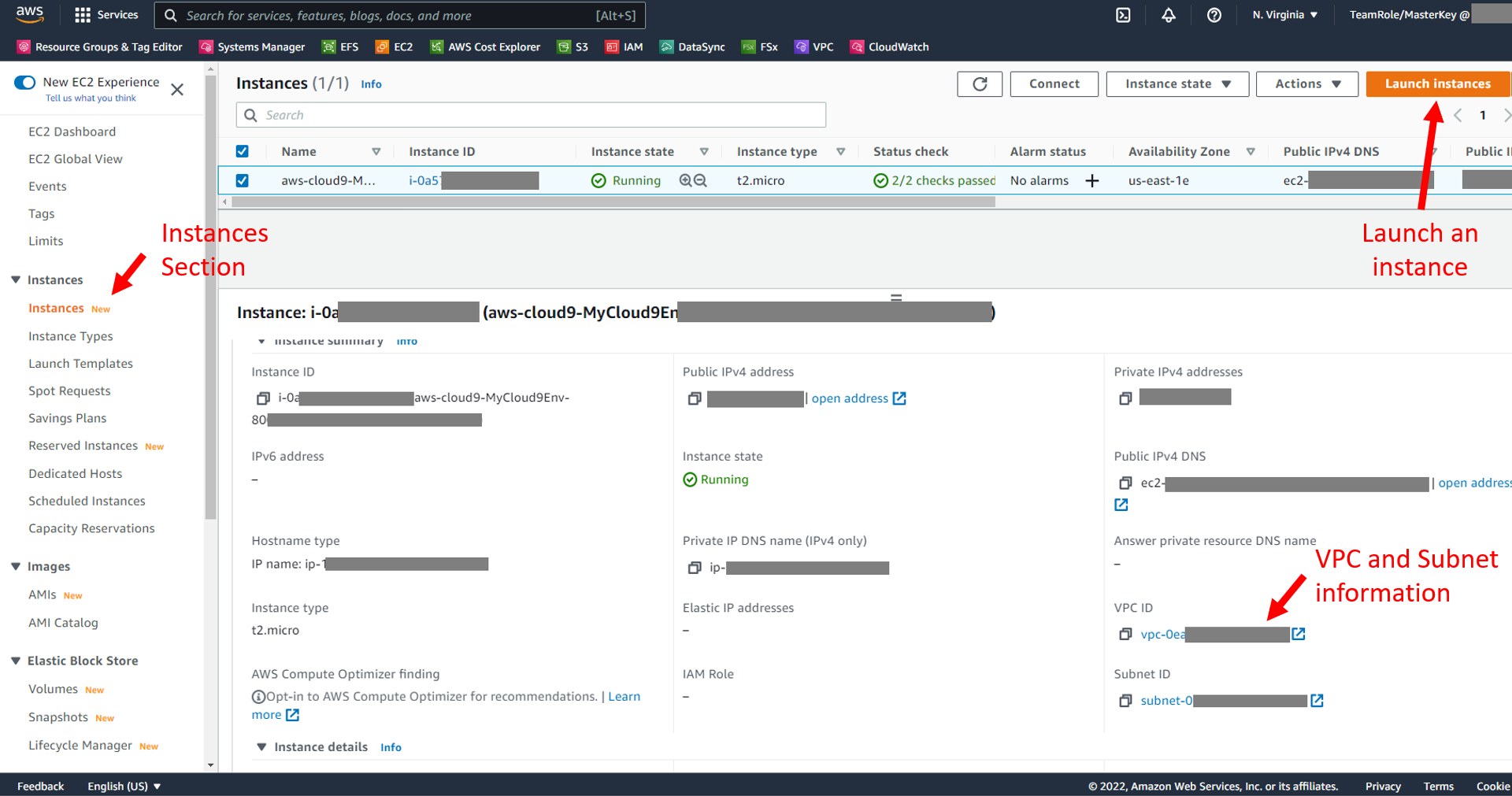Copy the Public IPv4 address
1512x796 pixels.
pyautogui.click(x=695, y=398)
